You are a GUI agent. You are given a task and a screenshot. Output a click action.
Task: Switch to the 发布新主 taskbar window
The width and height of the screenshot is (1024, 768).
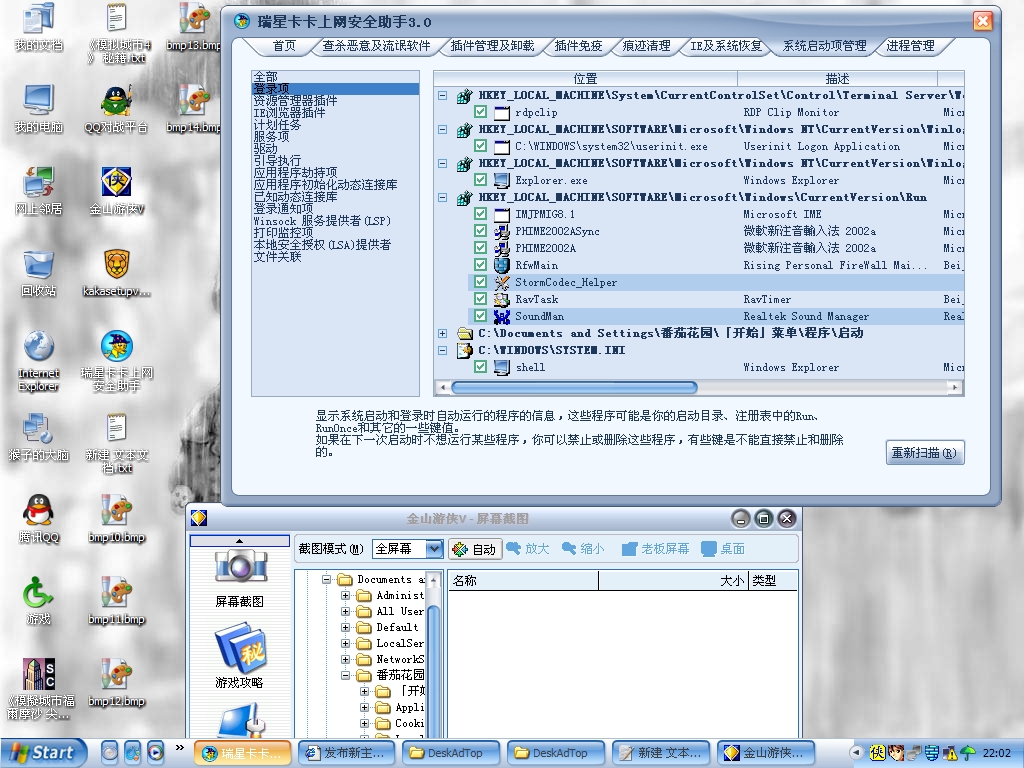[x=346, y=753]
